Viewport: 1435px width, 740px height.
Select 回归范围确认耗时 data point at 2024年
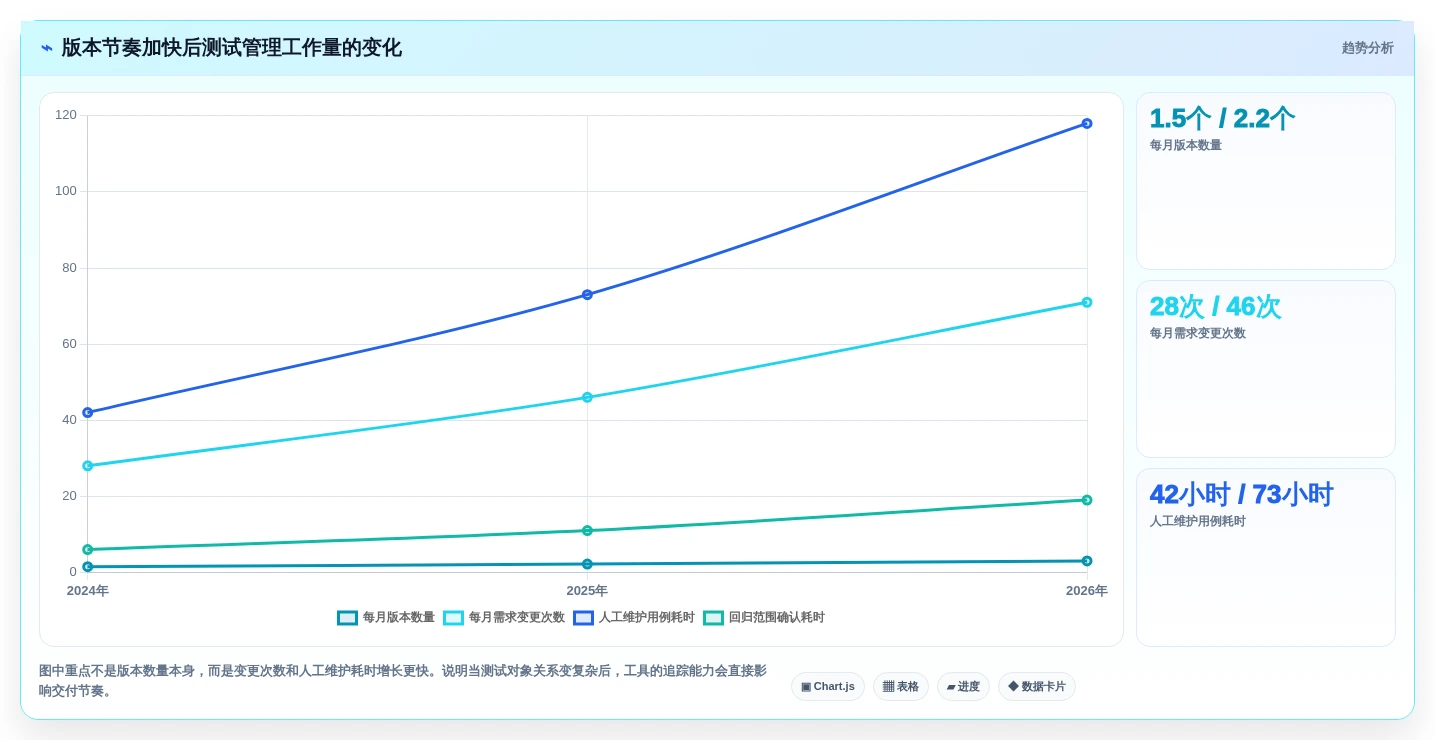point(87,550)
